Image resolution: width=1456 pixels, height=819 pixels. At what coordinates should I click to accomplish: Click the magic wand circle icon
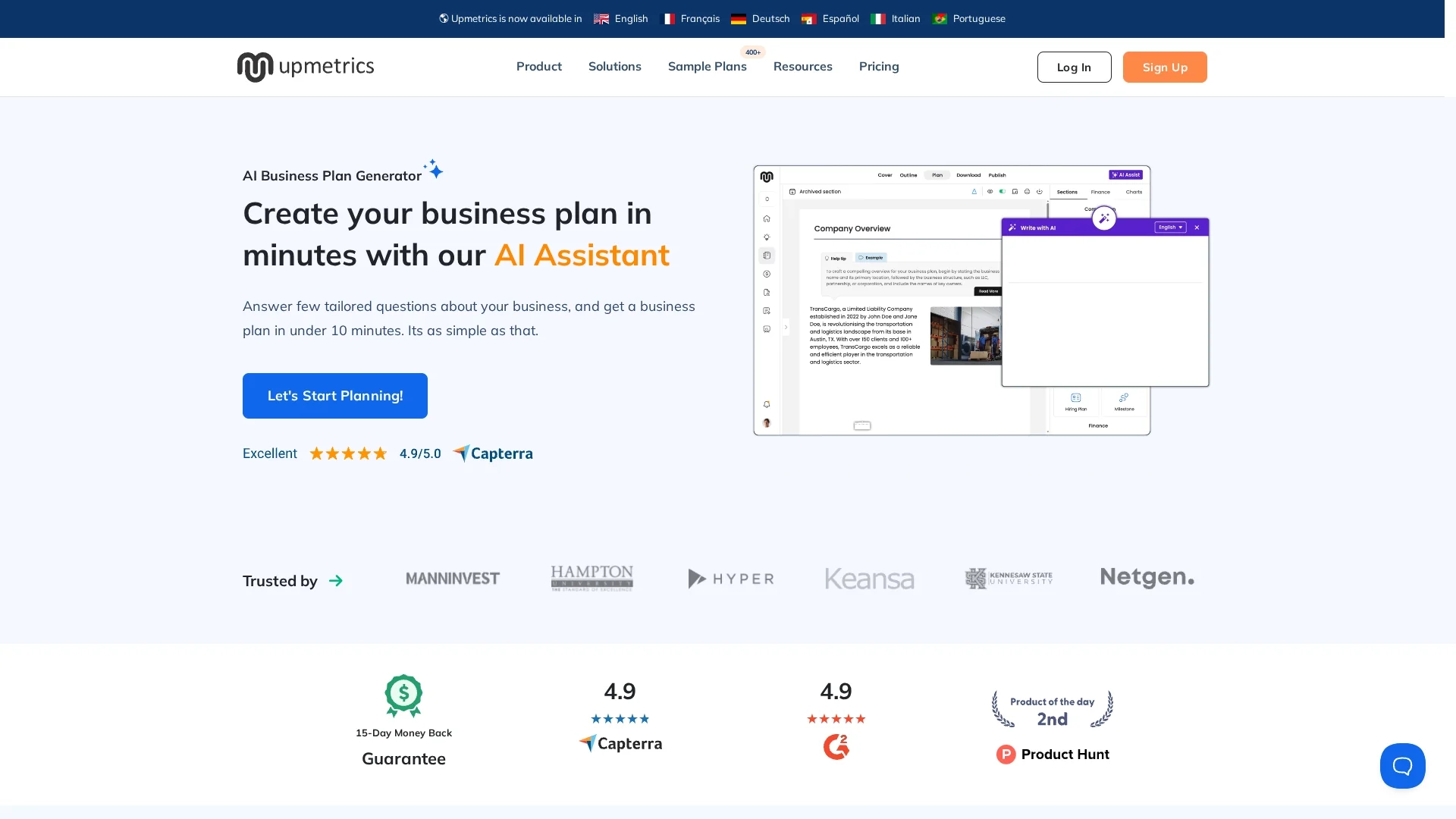[1104, 218]
